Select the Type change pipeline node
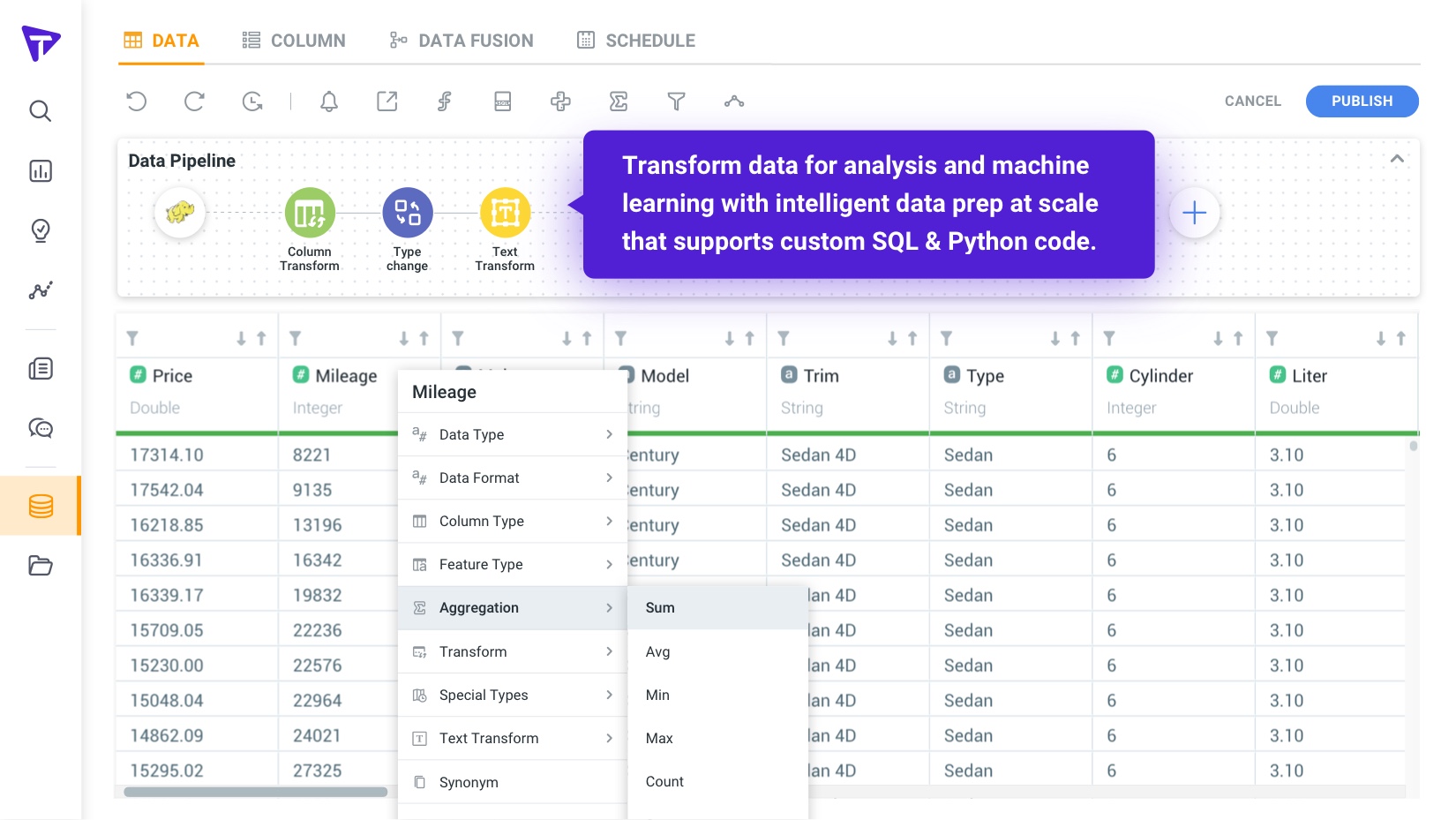The image size is (1456, 820). pyautogui.click(x=407, y=213)
